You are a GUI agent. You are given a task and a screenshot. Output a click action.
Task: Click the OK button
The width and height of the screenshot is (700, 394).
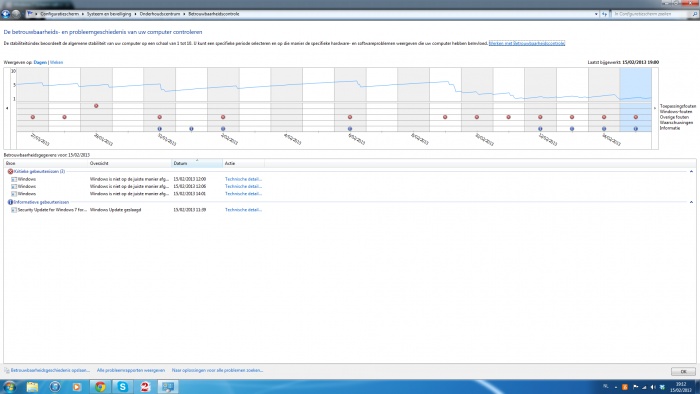tap(683, 371)
